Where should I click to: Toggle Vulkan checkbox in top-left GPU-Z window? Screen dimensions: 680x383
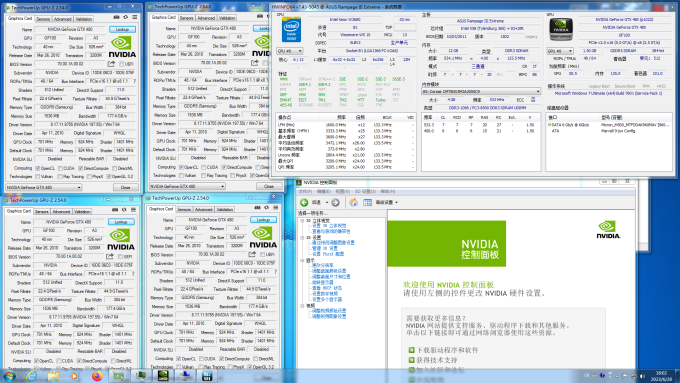38,177
